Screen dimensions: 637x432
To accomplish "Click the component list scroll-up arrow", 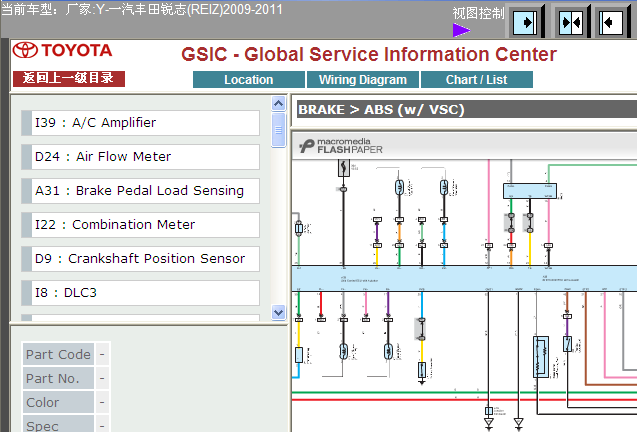I will point(278,104).
